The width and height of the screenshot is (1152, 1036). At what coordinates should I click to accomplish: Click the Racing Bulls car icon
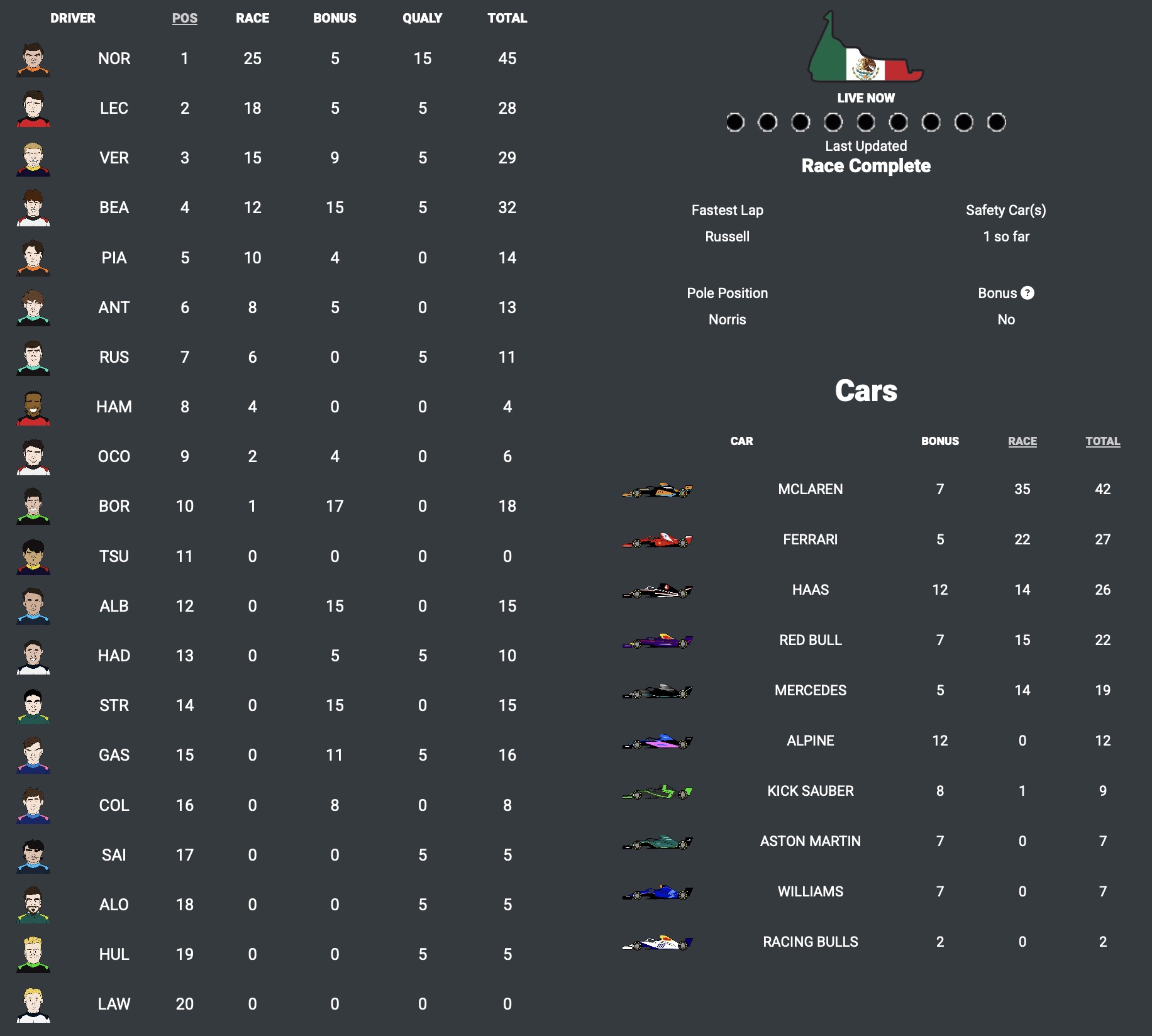coord(657,942)
